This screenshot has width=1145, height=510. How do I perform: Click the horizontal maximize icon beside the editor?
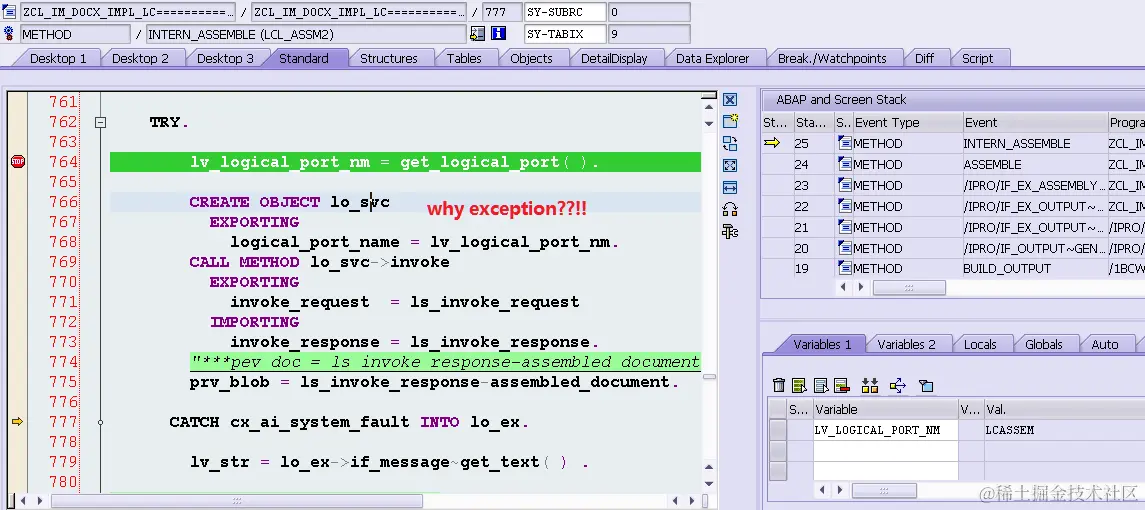[x=729, y=187]
